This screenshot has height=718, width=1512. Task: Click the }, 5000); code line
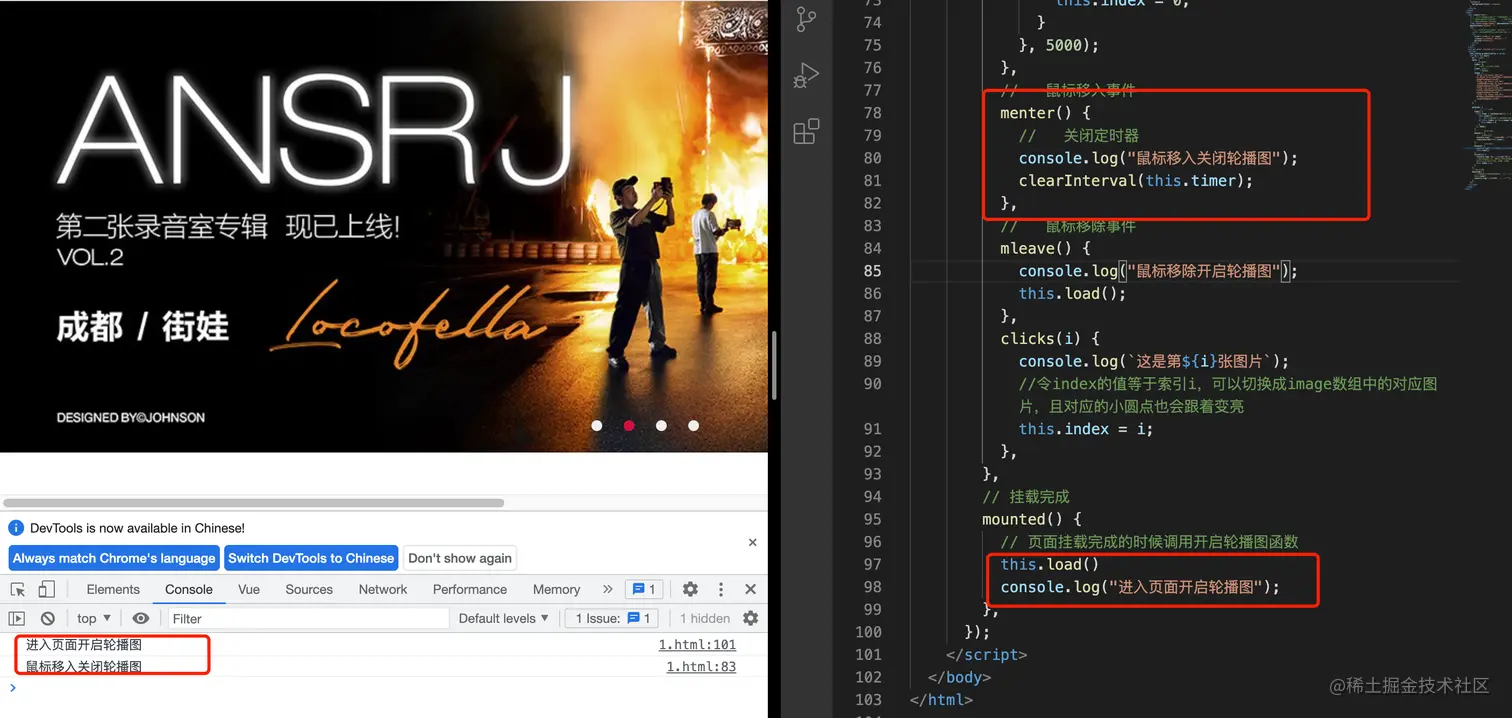1059,45
